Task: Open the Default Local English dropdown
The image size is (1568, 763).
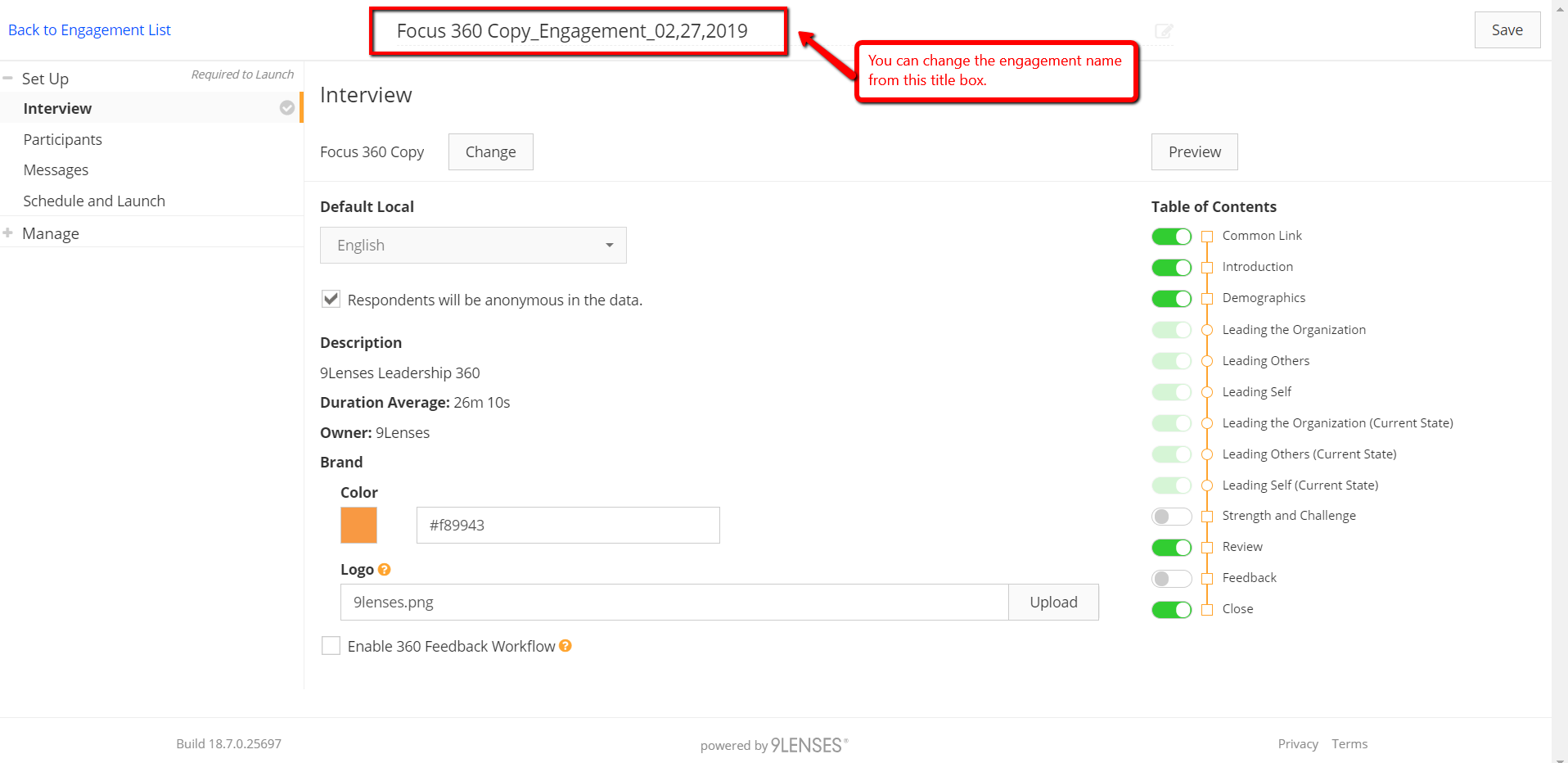Action: [473, 245]
